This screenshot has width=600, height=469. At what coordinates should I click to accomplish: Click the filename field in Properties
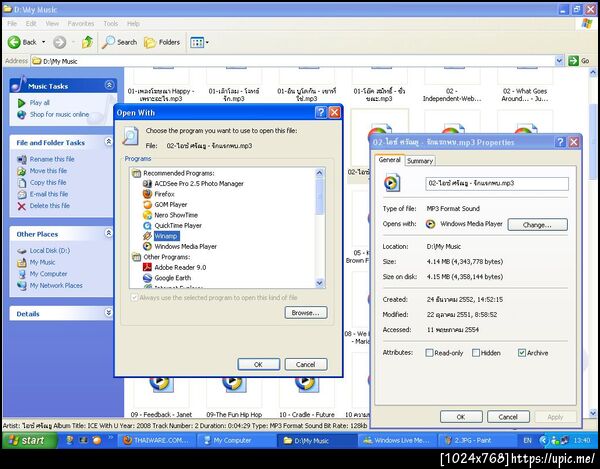(x=497, y=183)
